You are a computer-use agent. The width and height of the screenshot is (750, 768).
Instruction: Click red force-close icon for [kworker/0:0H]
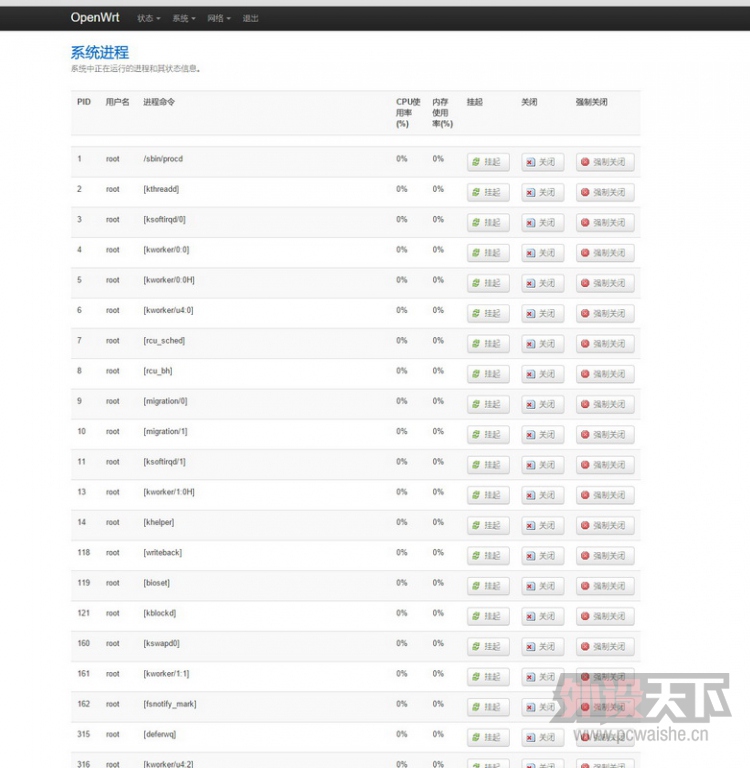coord(585,283)
